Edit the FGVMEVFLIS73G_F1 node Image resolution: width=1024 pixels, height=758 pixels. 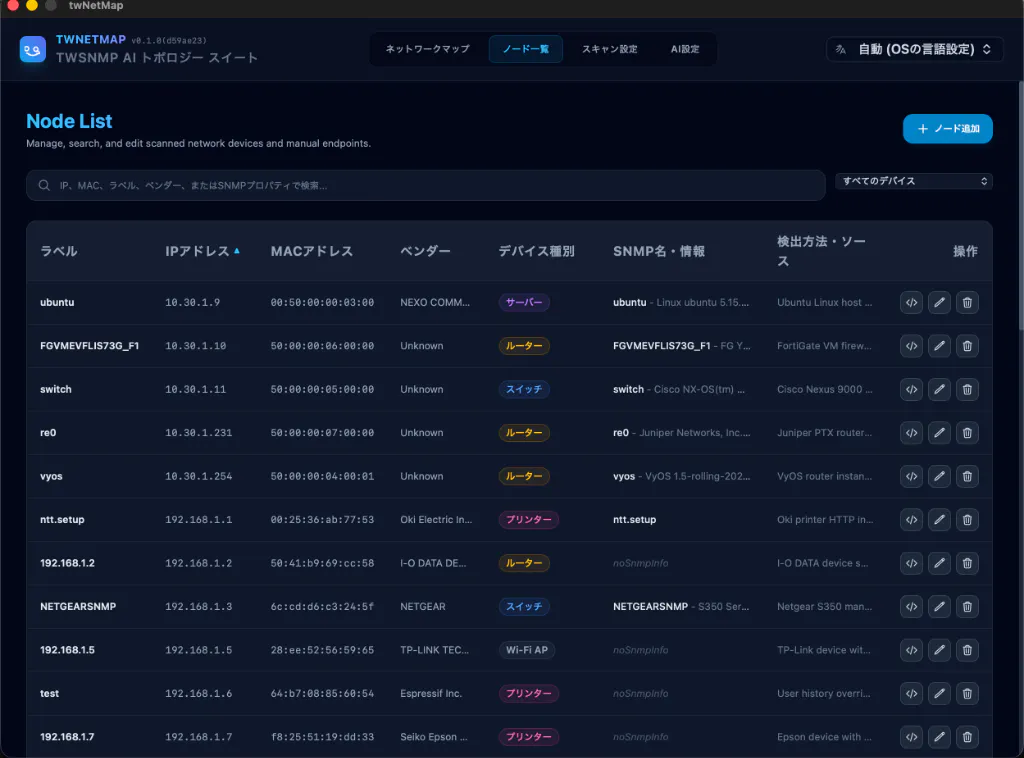pyautogui.click(x=939, y=346)
